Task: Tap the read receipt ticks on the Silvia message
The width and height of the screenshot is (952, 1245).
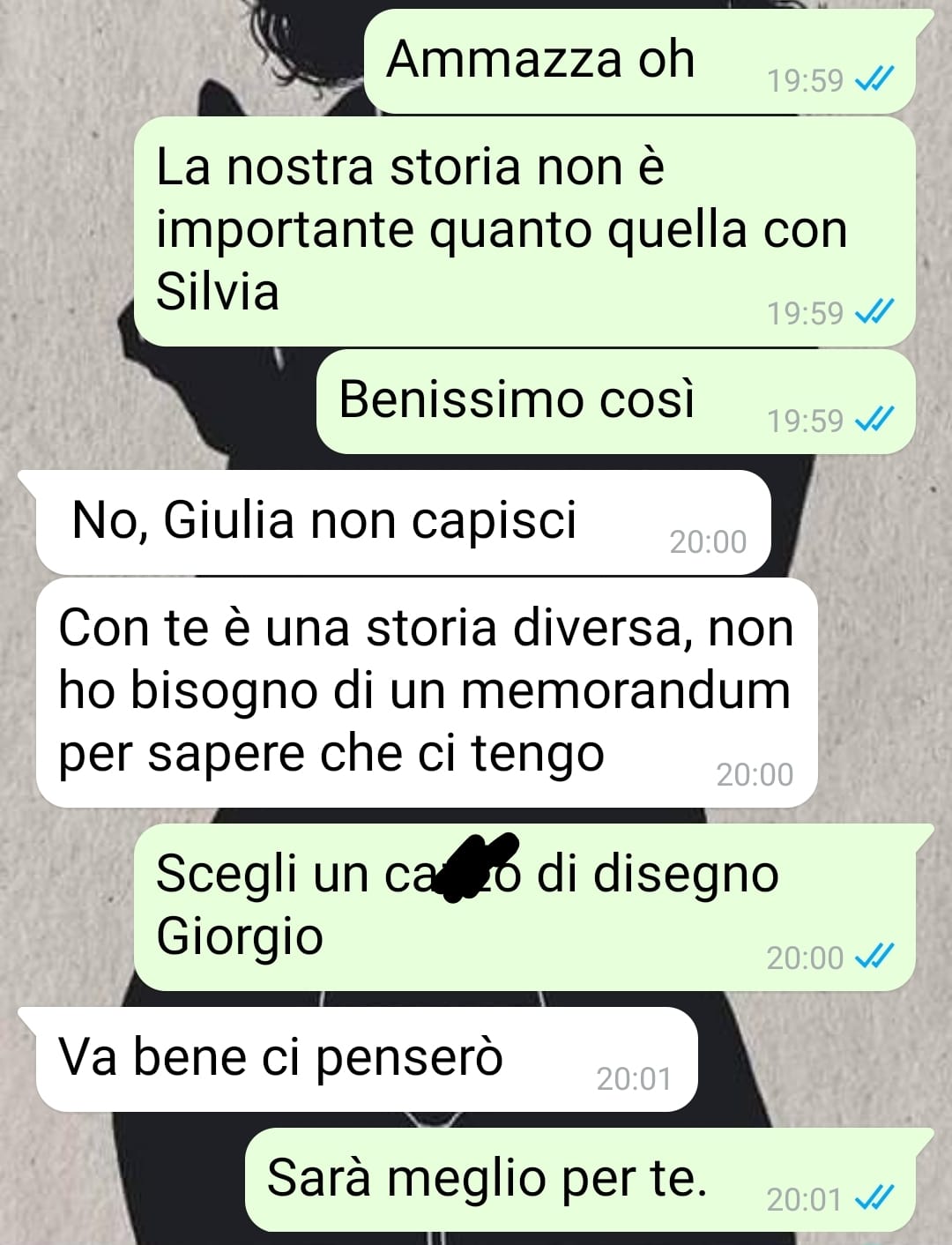Action: click(x=875, y=312)
